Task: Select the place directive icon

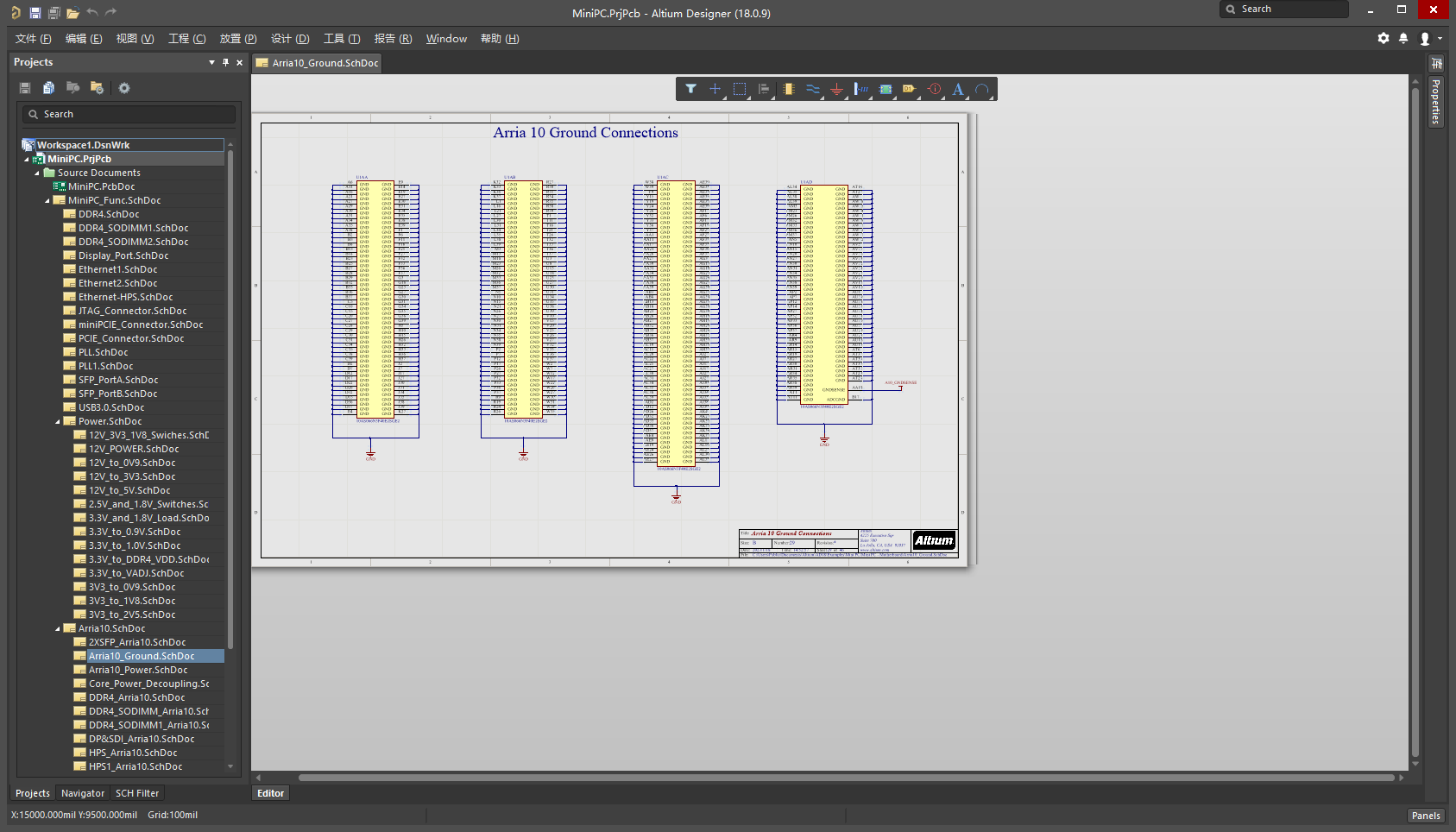Action: click(934, 89)
